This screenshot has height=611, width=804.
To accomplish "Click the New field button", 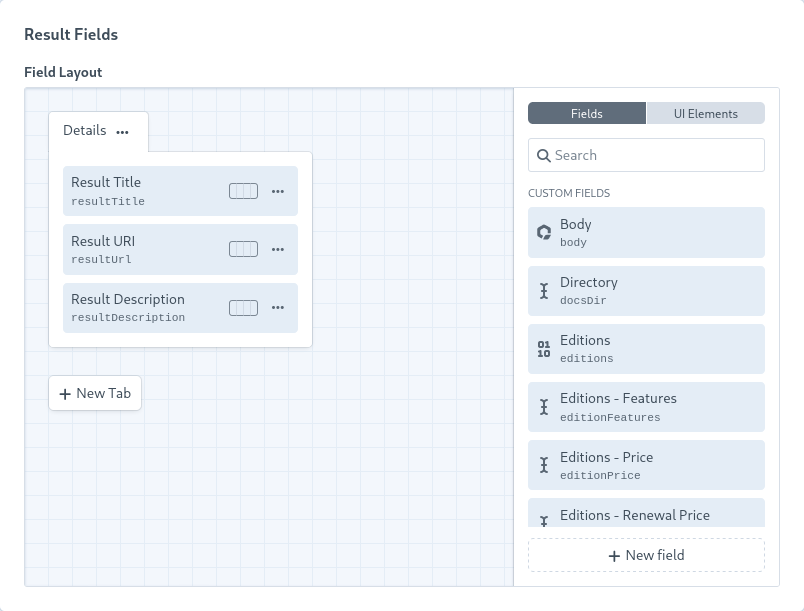I will pyautogui.click(x=646, y=555).
